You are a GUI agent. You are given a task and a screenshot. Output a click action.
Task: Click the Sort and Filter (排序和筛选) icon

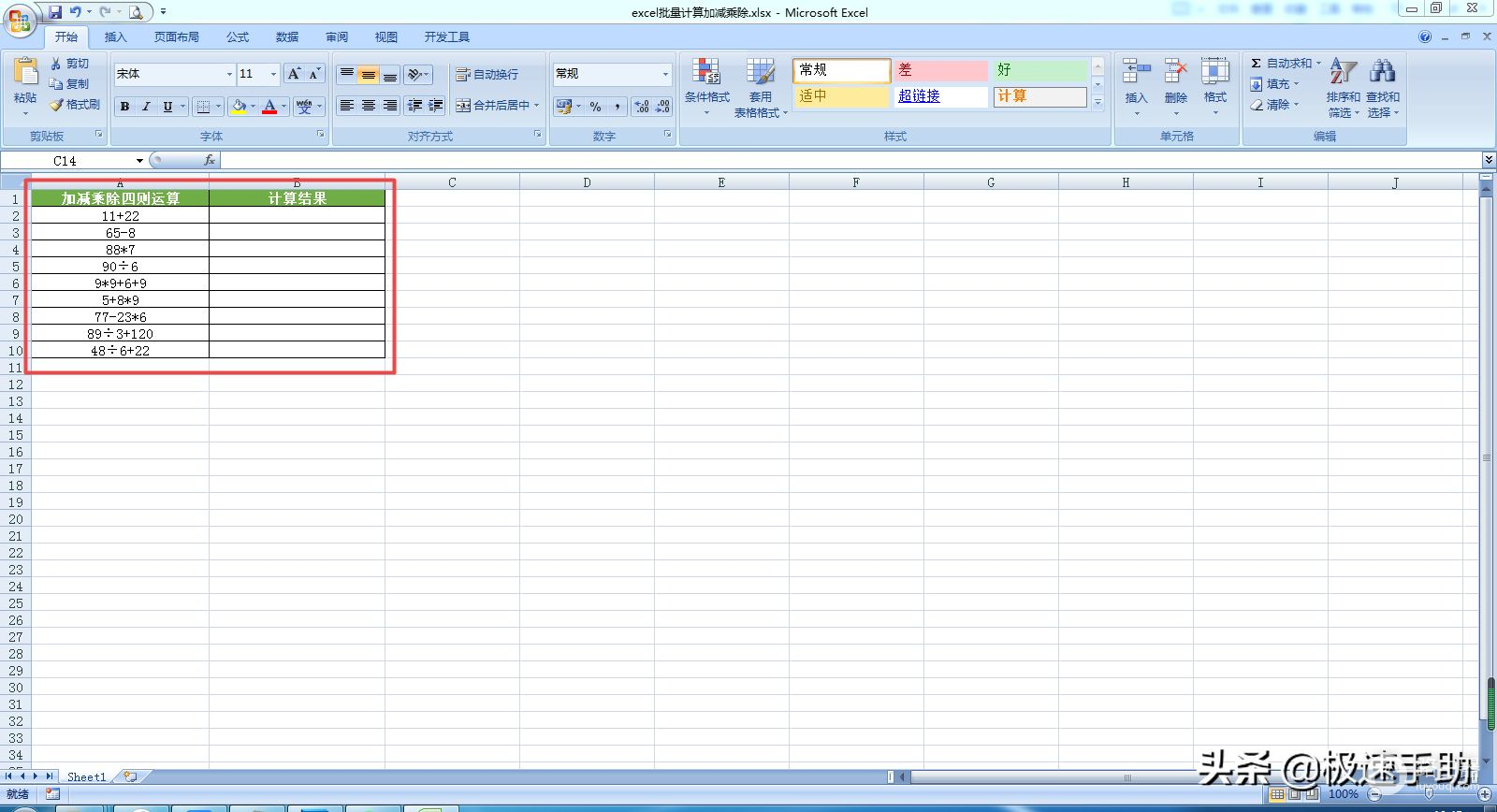(x=1343, y=73)
